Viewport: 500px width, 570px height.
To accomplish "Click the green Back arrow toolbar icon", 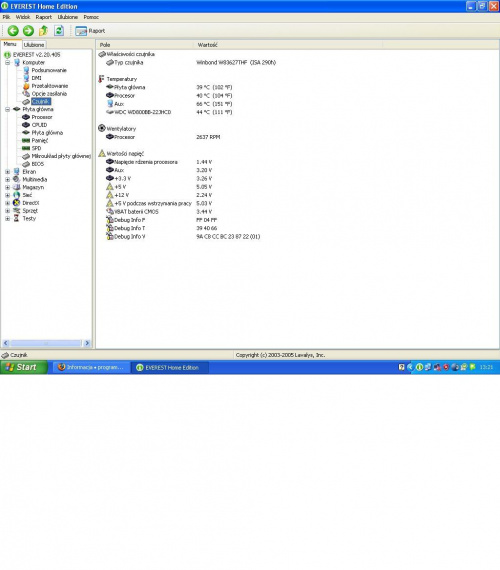I will (x=13, y=31).
